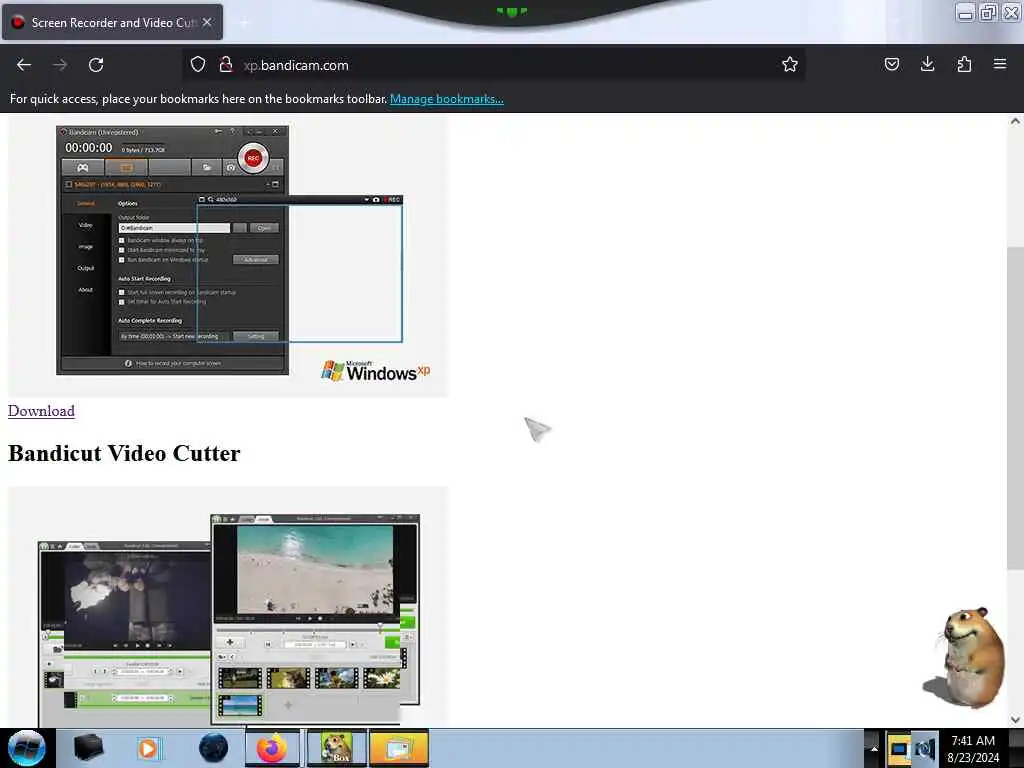Click the xp.bandicam.com address bar
Image resolution: width=1024 pixels, height=768 pixels.
[x=493, y=65]
